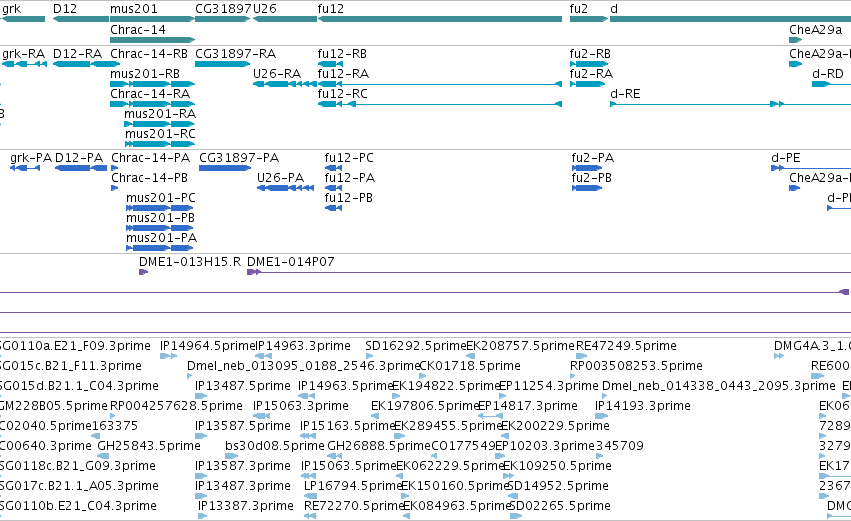The height and width of the screenshot is (521, 851).
Task: Click the IP14963.3prime EST label
Action: pyautogui.click(x=303, y=346)
